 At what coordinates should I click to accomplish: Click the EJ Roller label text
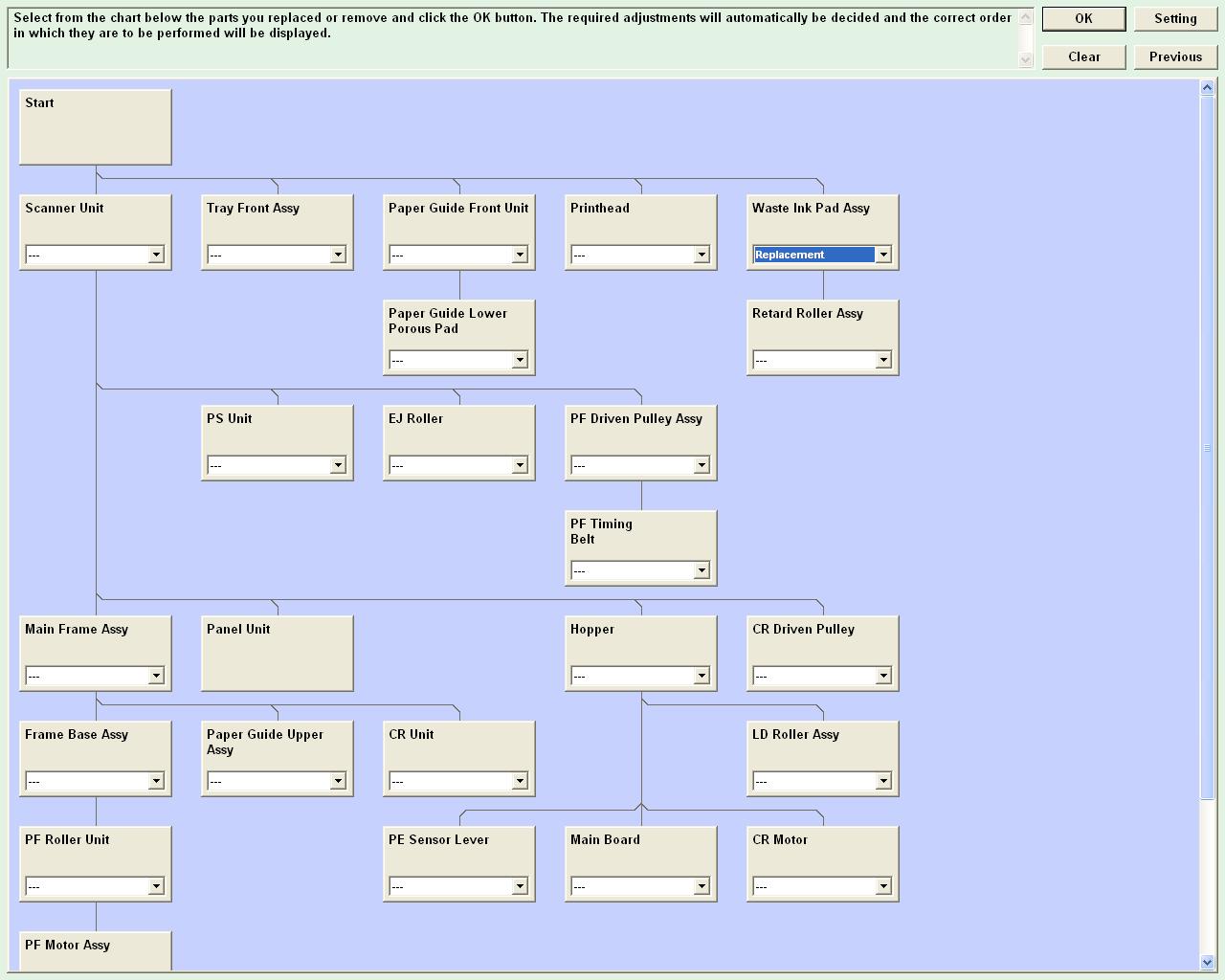[x=415, y=418]
